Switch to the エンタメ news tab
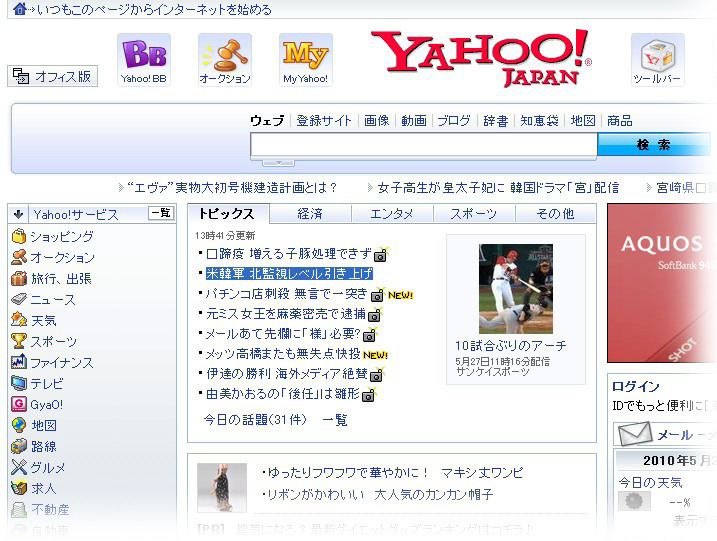 pyautogui.click(x=392, y=214)
